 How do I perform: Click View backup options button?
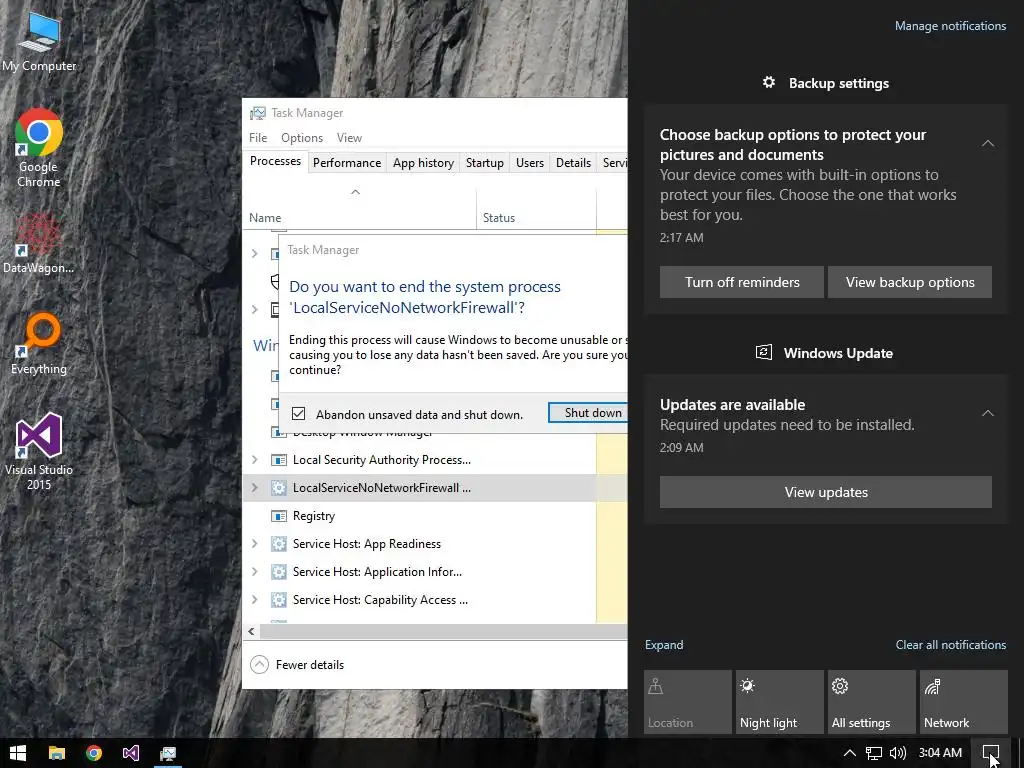910,282
